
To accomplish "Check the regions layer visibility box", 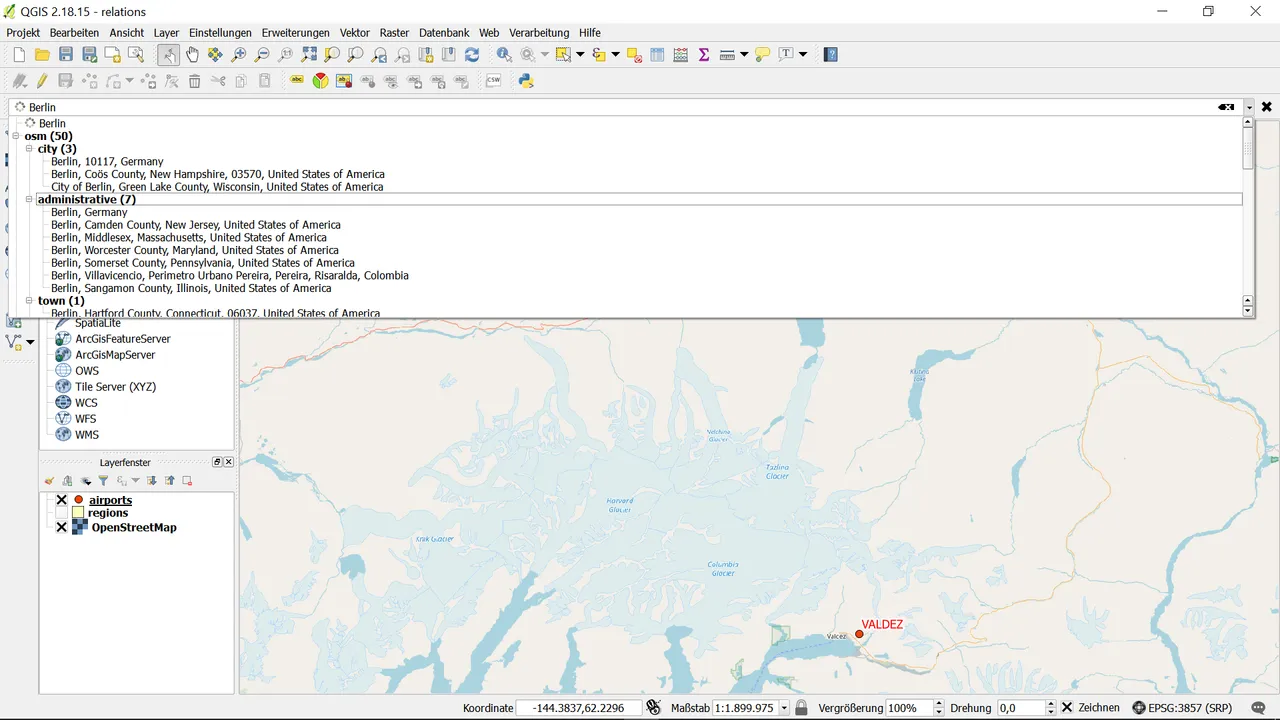I will (x=62, y=513).
